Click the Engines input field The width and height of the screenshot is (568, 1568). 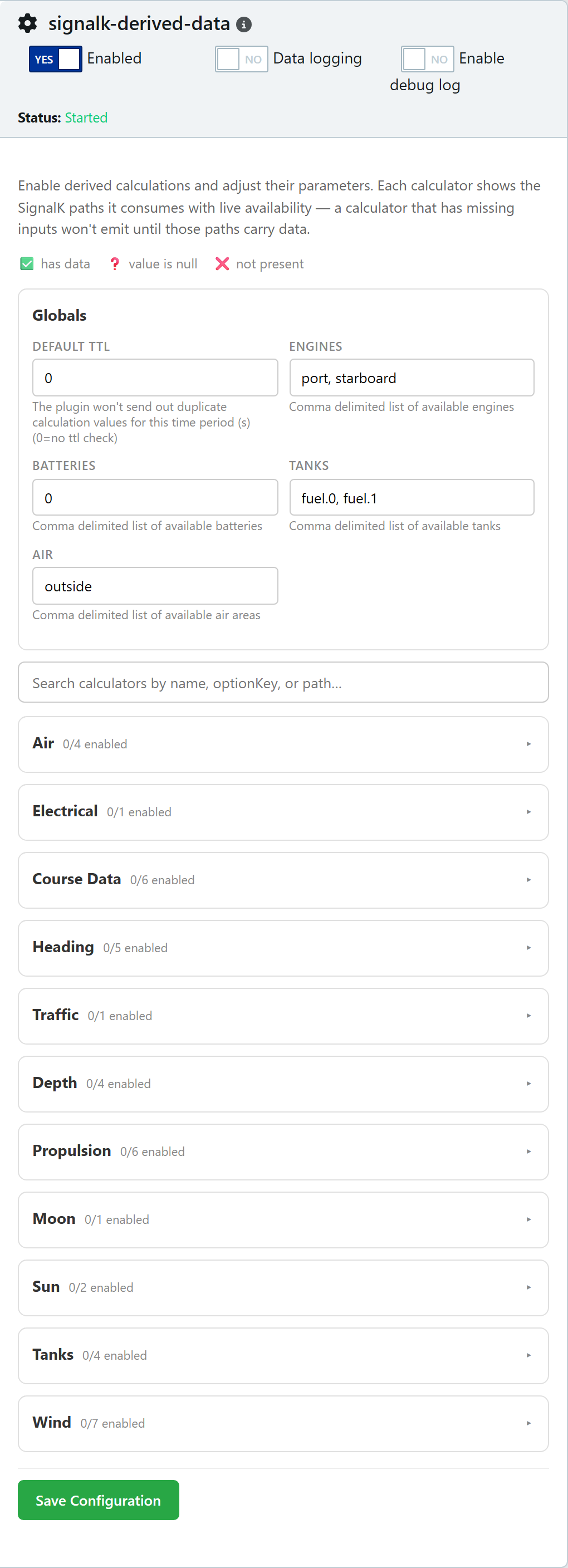coord(412,378)
